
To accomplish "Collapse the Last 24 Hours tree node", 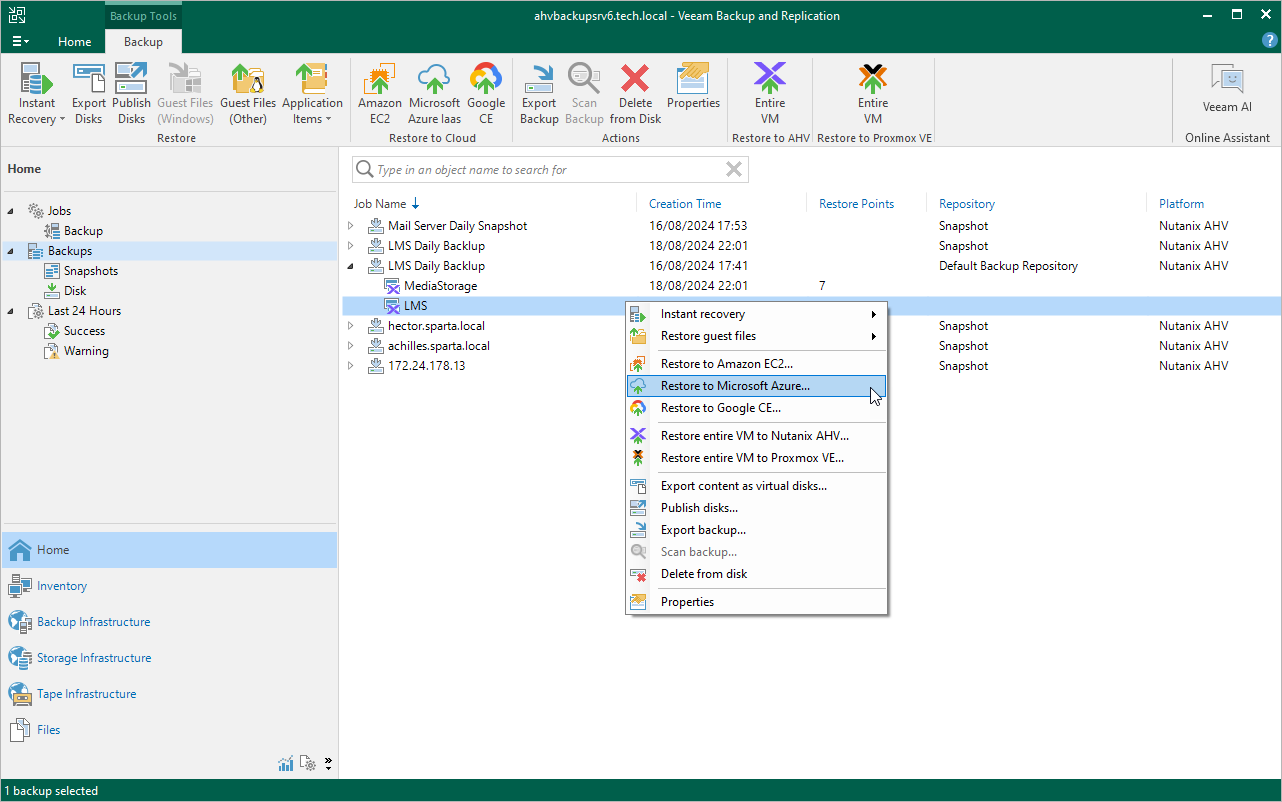I will [x=11, y=311].
